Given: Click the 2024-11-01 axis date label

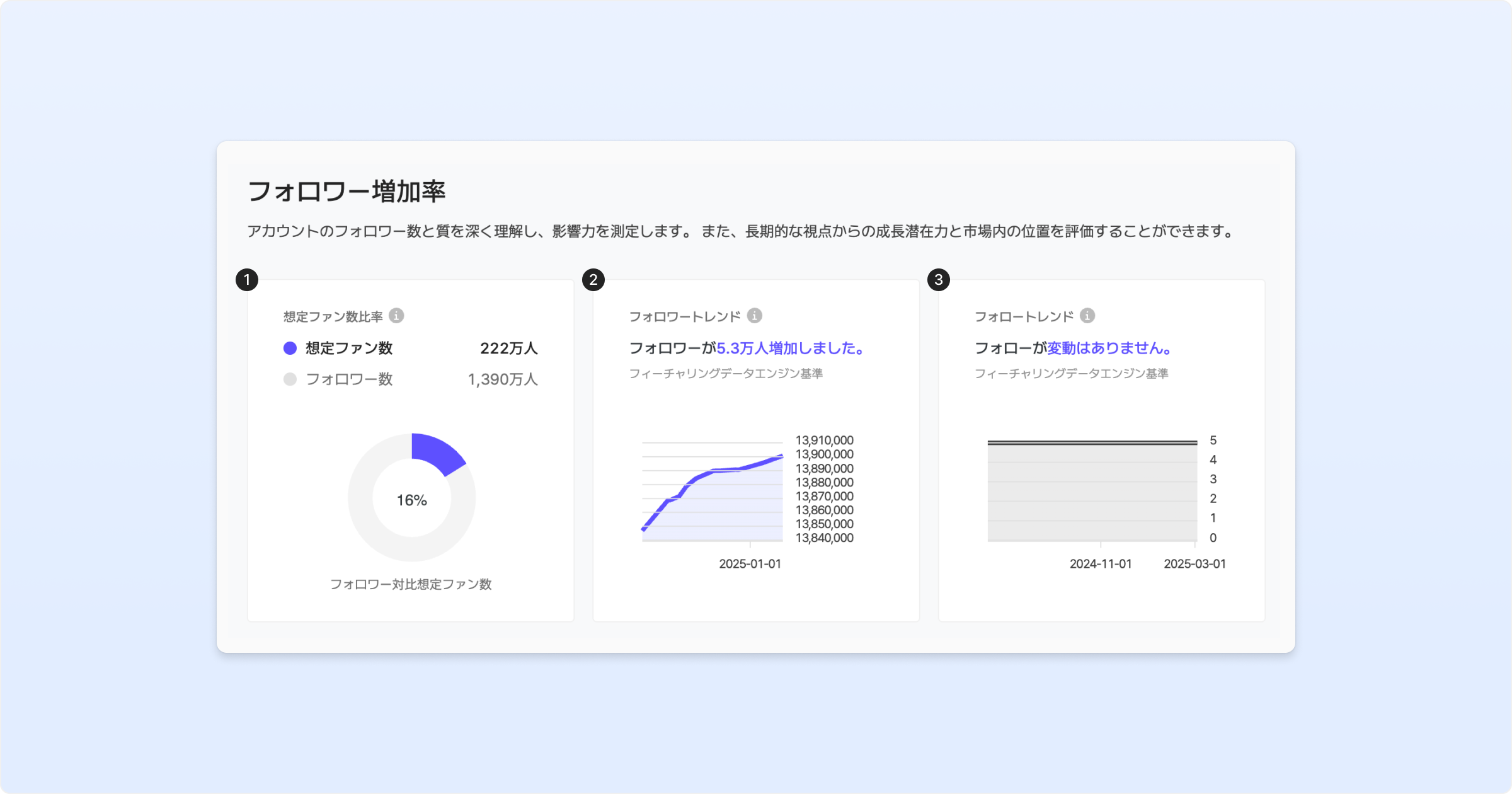Looking at the screenshot, I should tap(1100, 564).
